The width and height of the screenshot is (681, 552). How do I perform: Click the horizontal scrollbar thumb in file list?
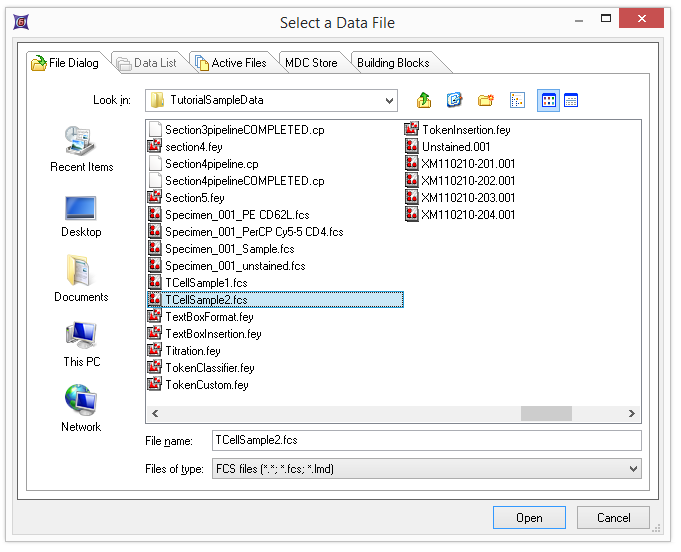546,413
